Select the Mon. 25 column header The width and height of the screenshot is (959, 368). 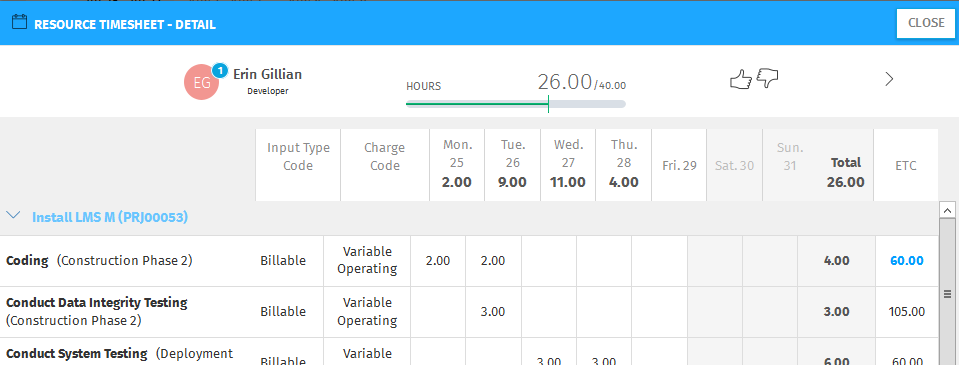[x=457, y=165]
